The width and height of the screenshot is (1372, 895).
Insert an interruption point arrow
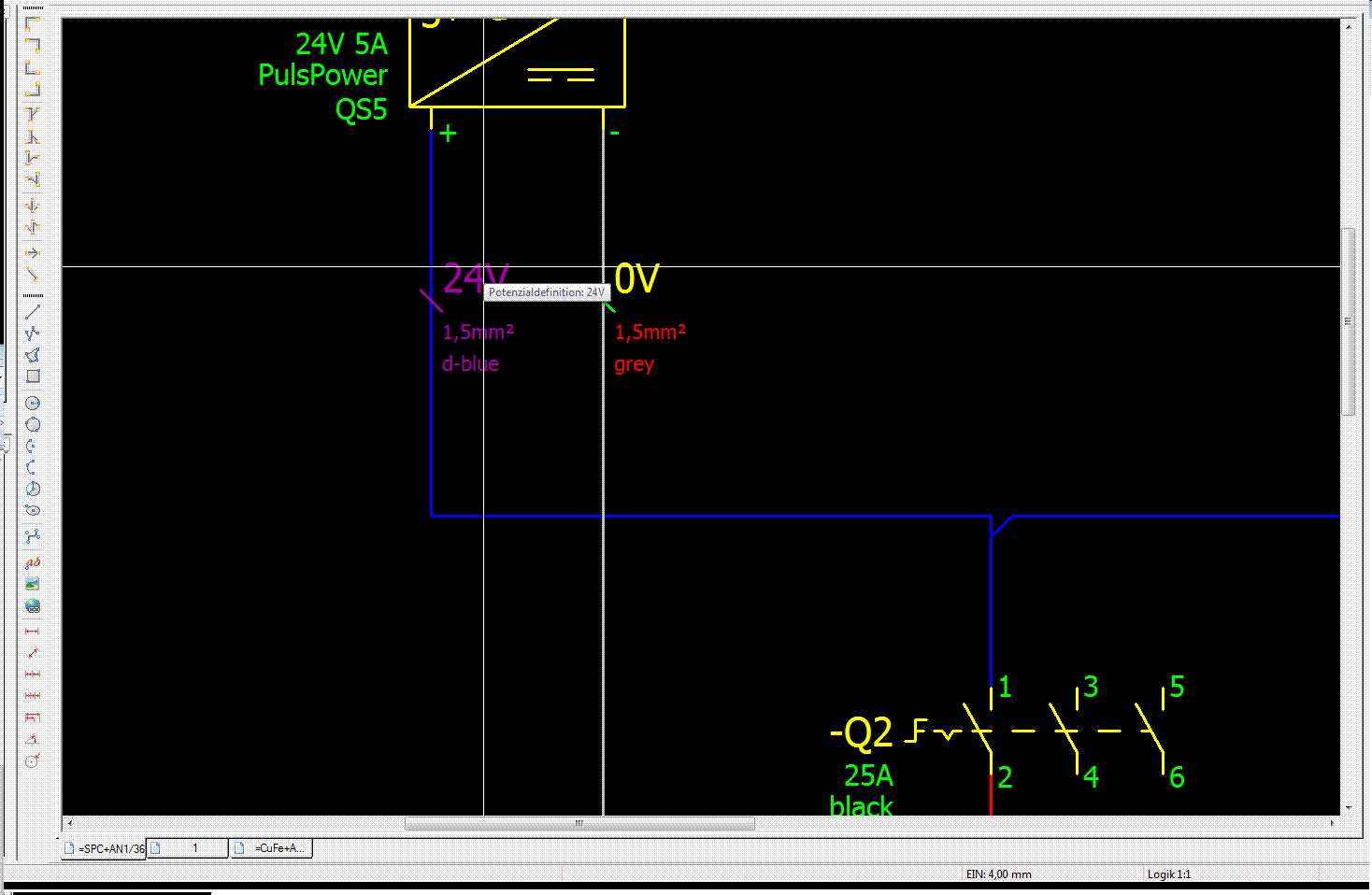(x=33, y=252)
